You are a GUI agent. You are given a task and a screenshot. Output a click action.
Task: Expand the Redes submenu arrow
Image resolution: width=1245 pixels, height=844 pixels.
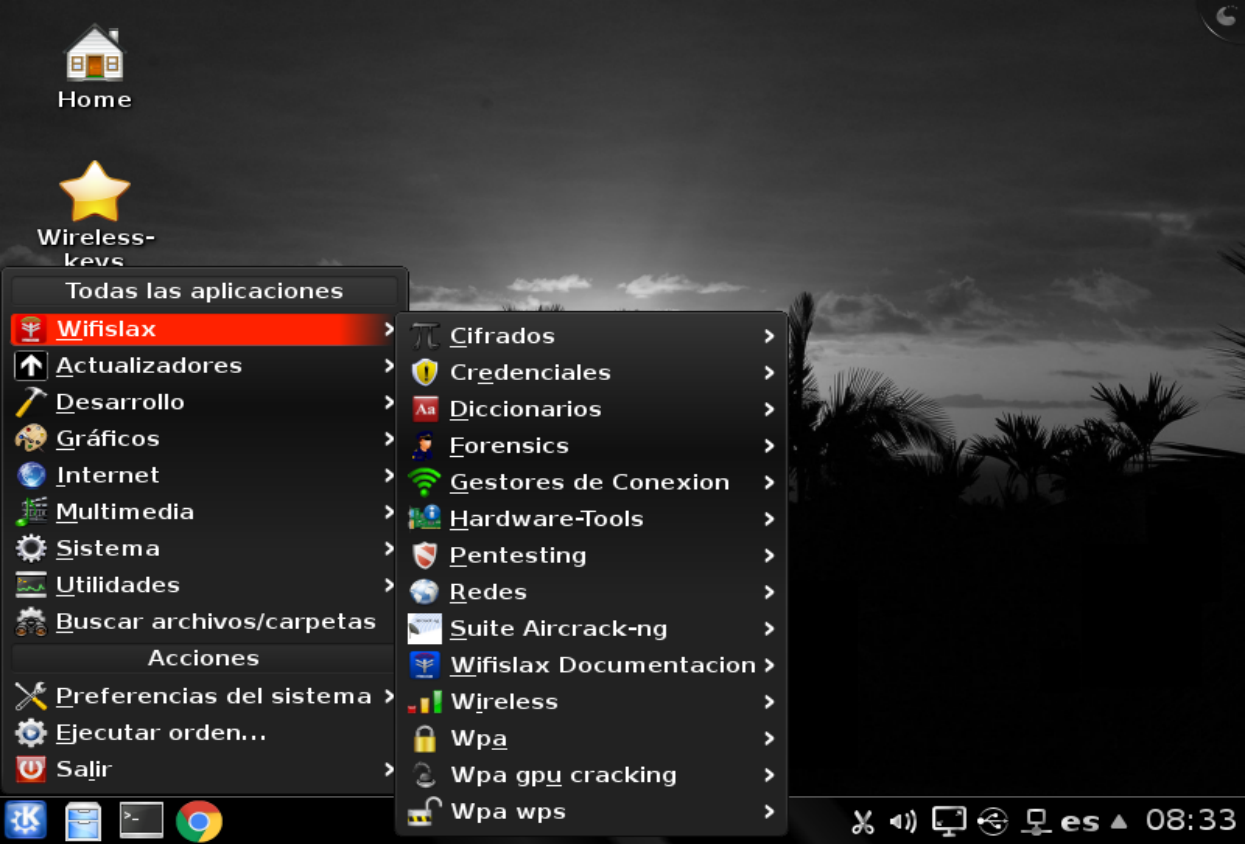769,592
